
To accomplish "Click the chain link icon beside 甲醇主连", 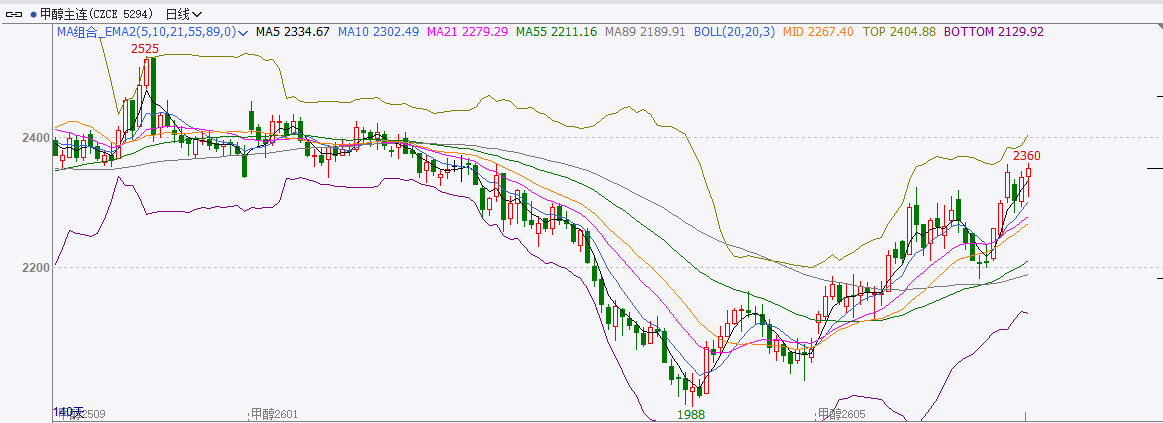I will [13, 14].
